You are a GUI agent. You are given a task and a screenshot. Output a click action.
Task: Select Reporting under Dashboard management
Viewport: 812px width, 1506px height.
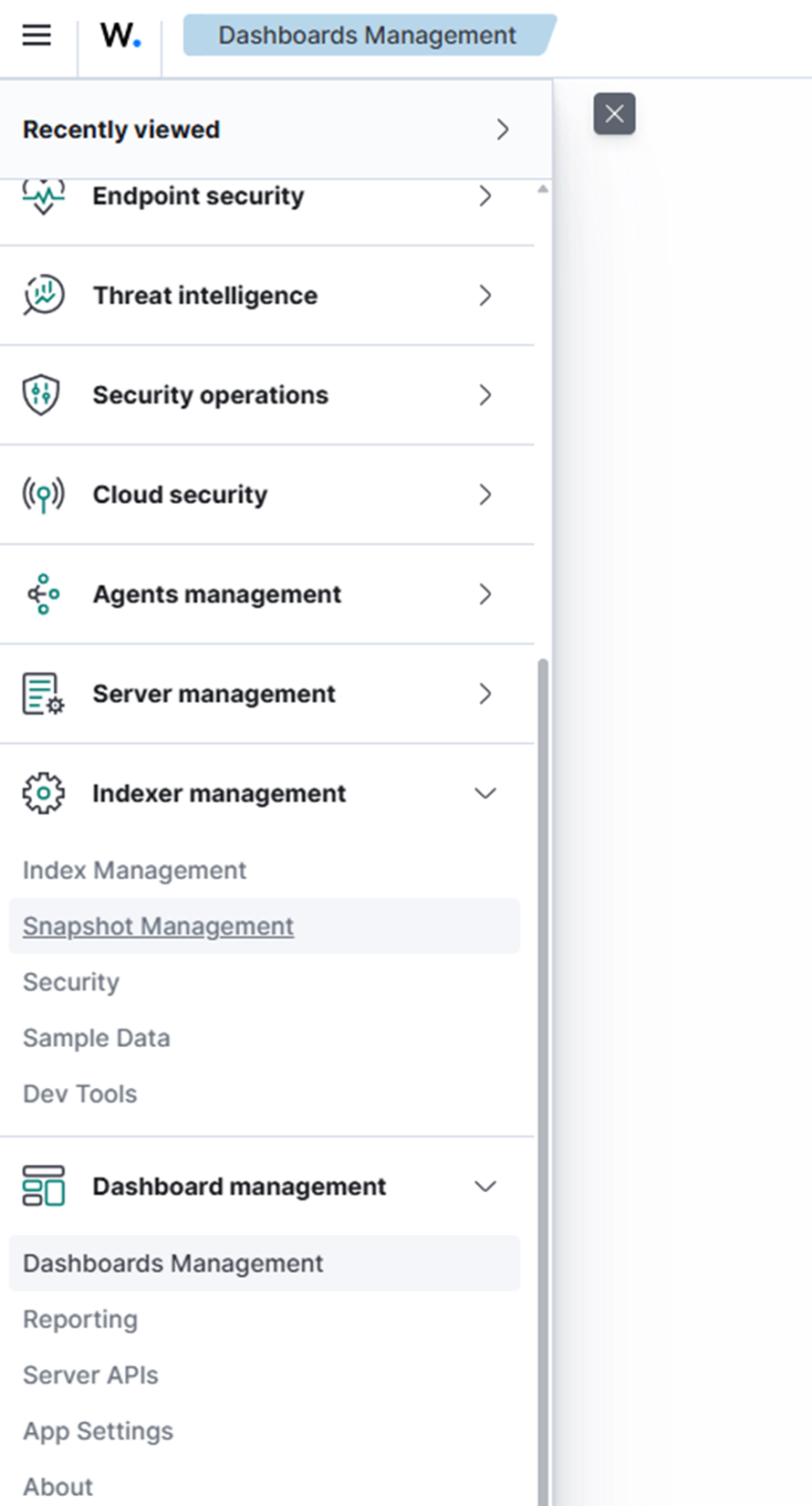[80, 1319]
